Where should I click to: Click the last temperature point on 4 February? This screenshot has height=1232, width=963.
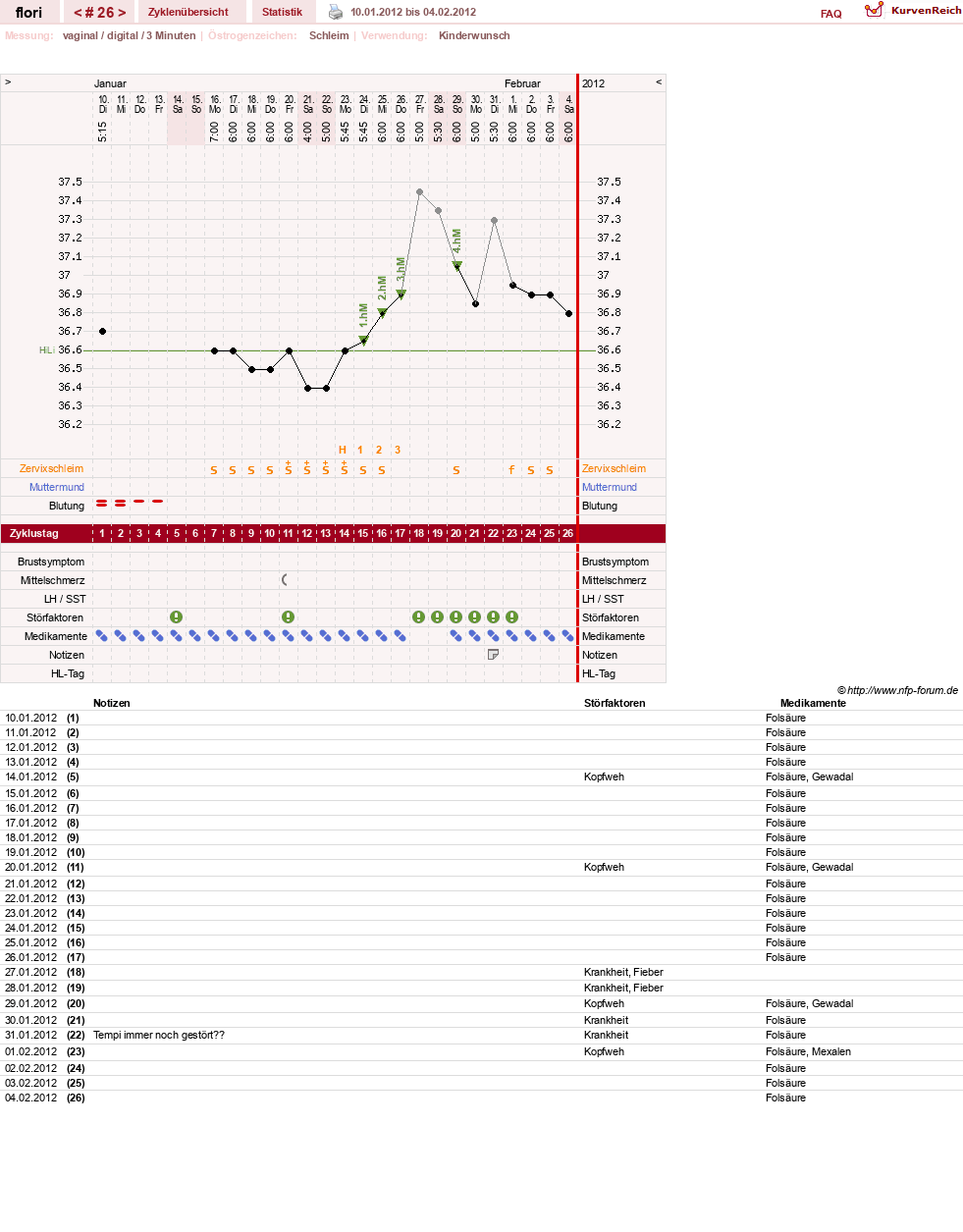pos(569,314)
